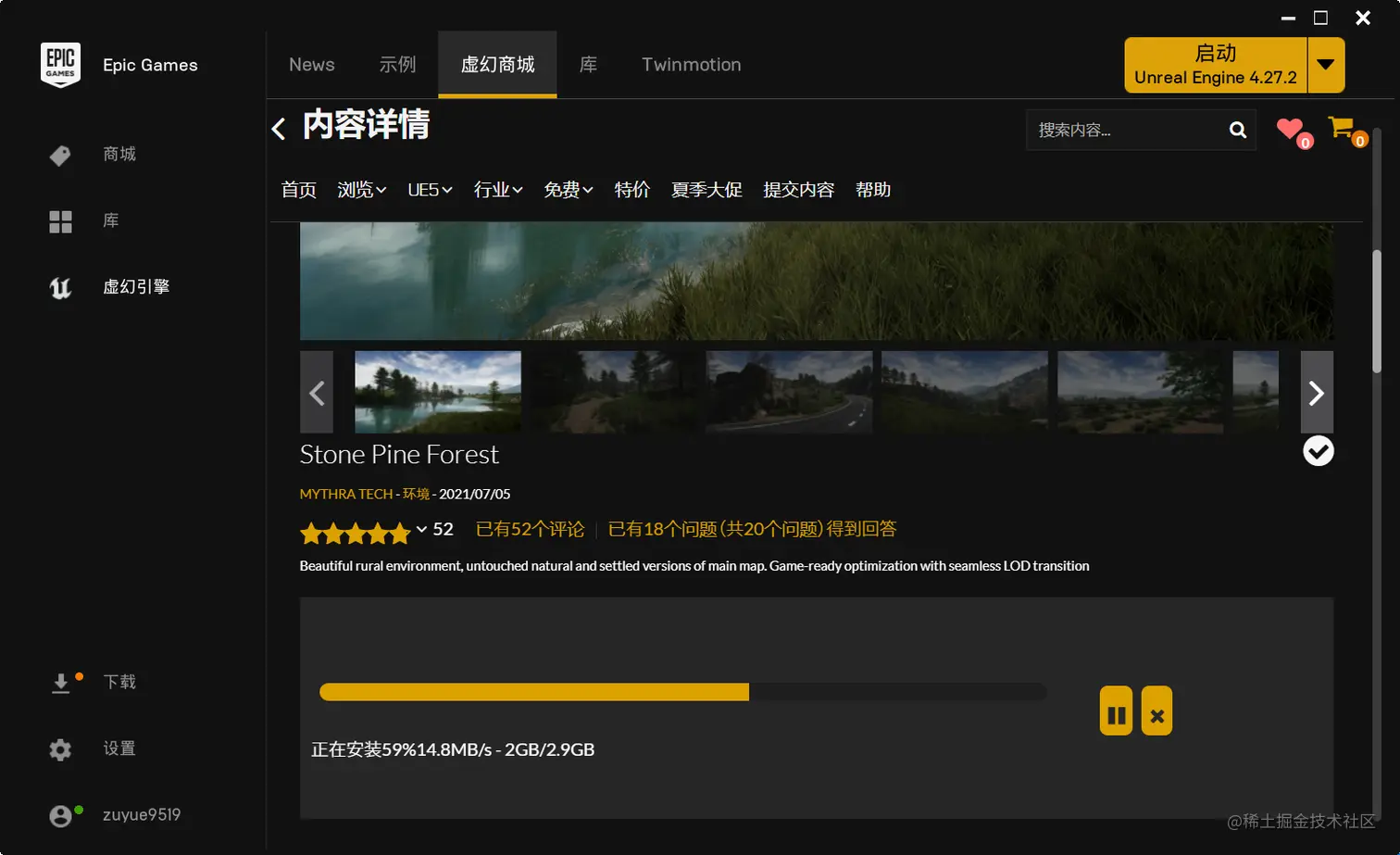This screenshot has width=1400, height=855.
Task: Switch to the 示例 samples tab
Action: click(398, 65)
